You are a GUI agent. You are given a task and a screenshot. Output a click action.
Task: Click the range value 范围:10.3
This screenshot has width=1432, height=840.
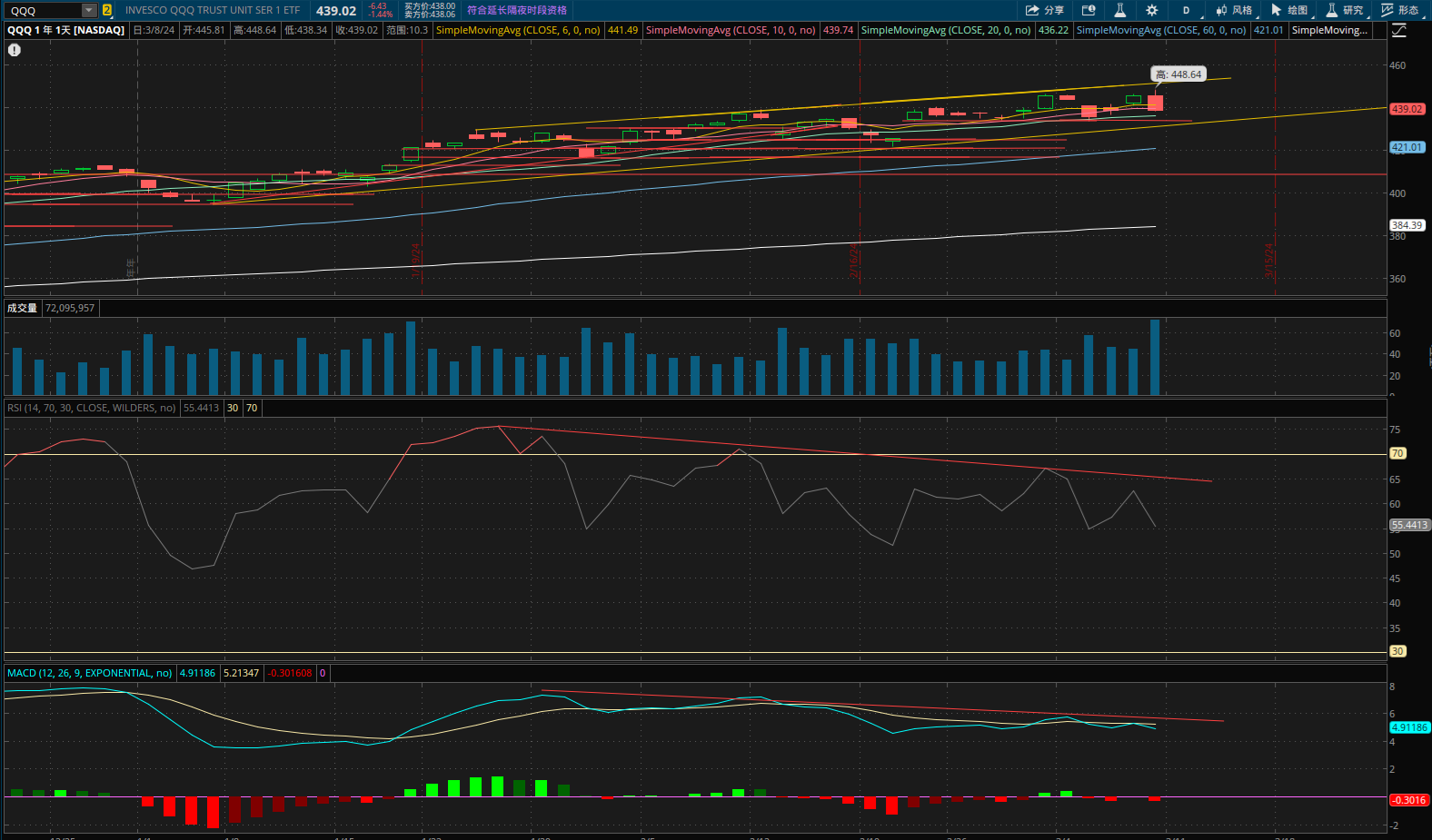[406, 30]
